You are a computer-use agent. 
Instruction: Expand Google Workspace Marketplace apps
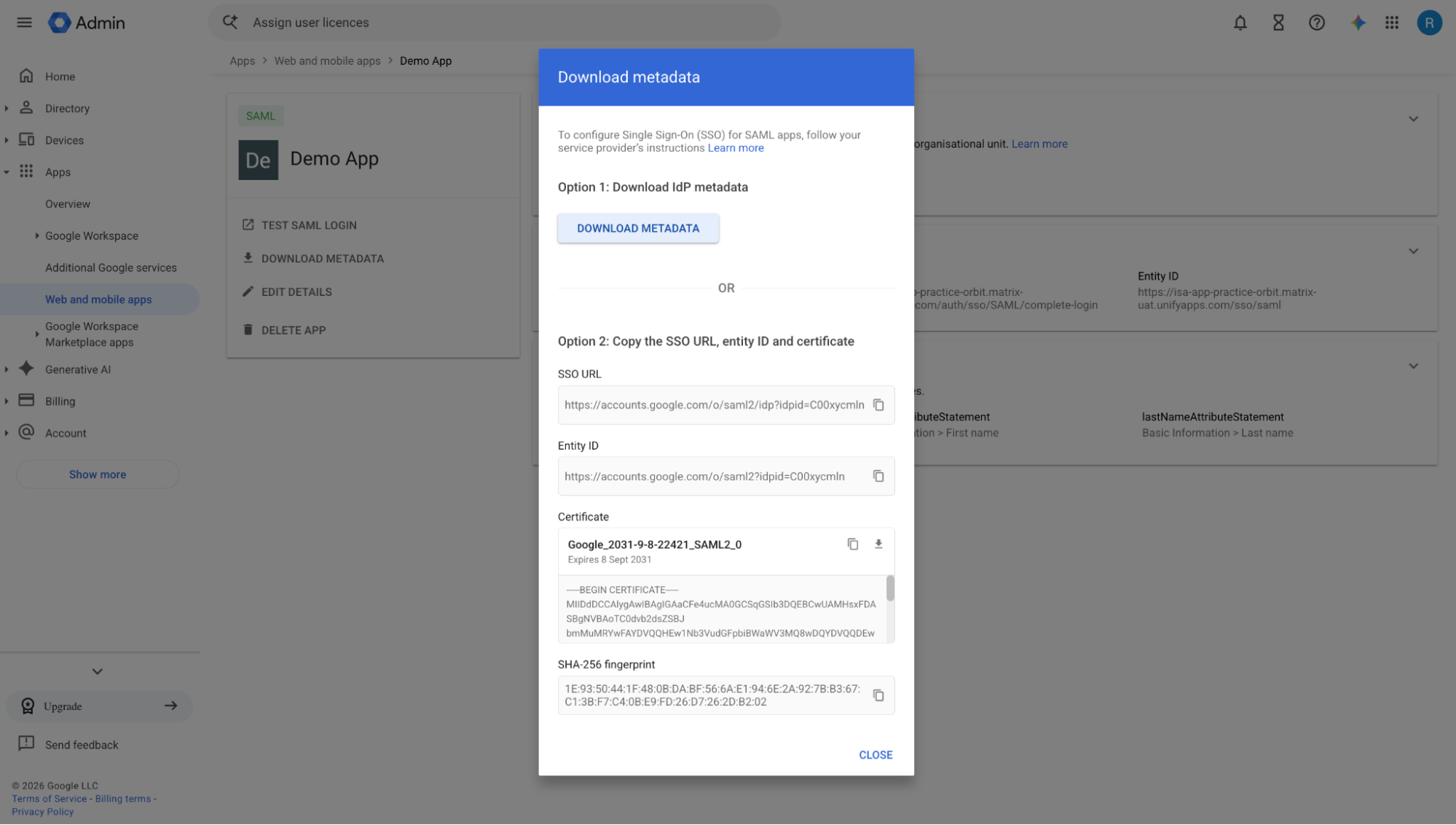(37, 335)
